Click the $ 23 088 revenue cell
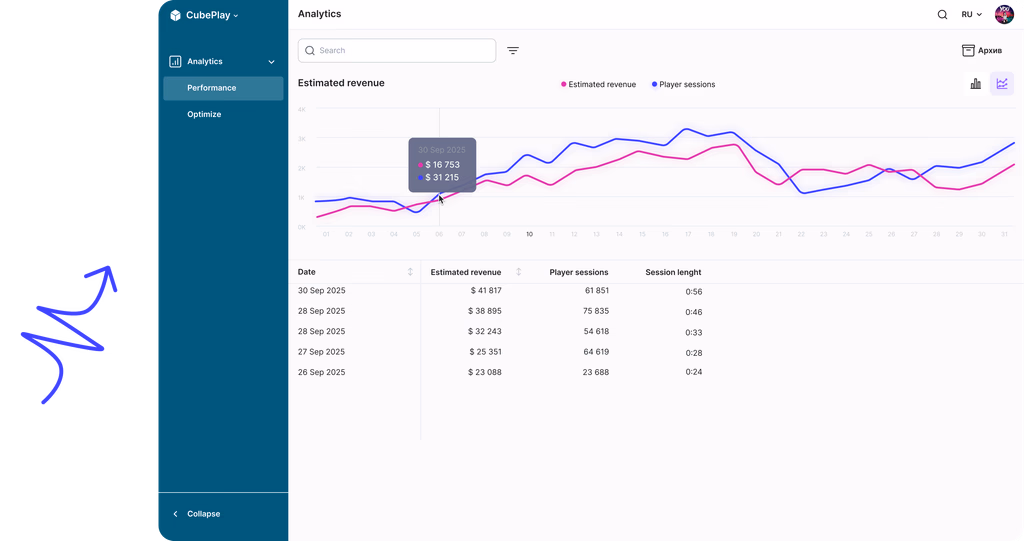 pyautogui.click(x=485, y=372)
